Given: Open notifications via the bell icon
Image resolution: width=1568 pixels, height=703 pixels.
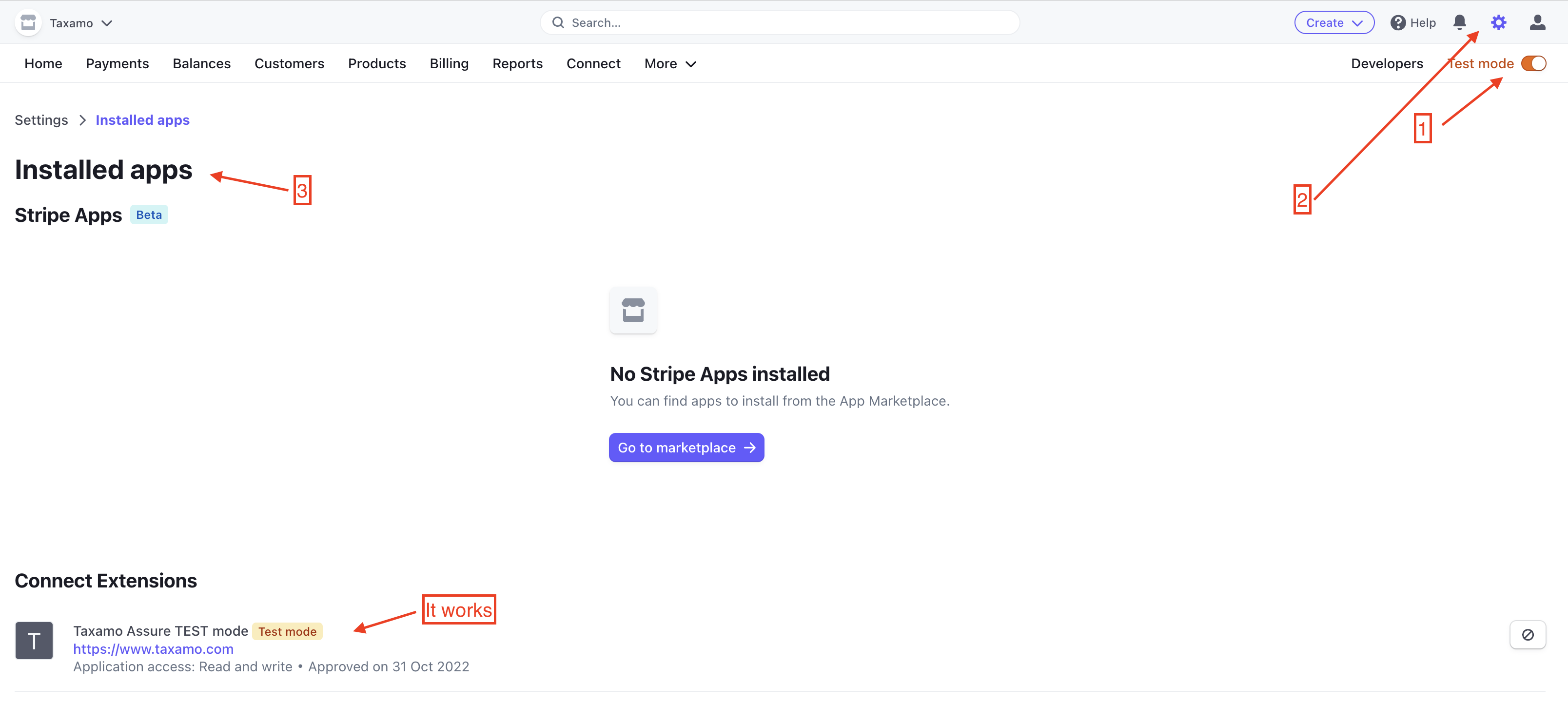Looking at the screenshot, I should click(1459, 22).
